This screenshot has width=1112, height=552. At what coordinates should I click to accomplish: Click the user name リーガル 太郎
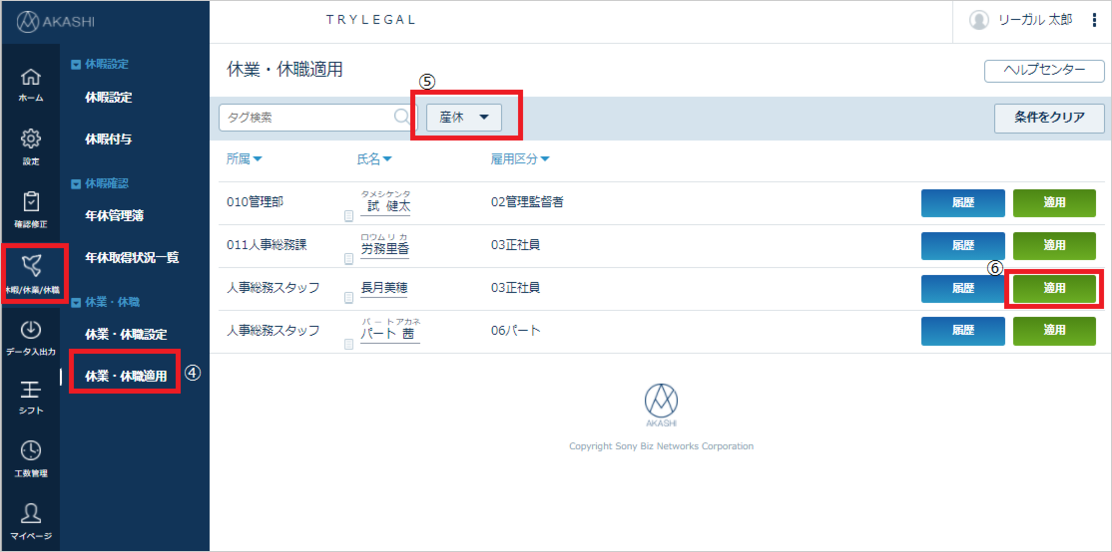pyautogui.click(x=1035, y=21)
